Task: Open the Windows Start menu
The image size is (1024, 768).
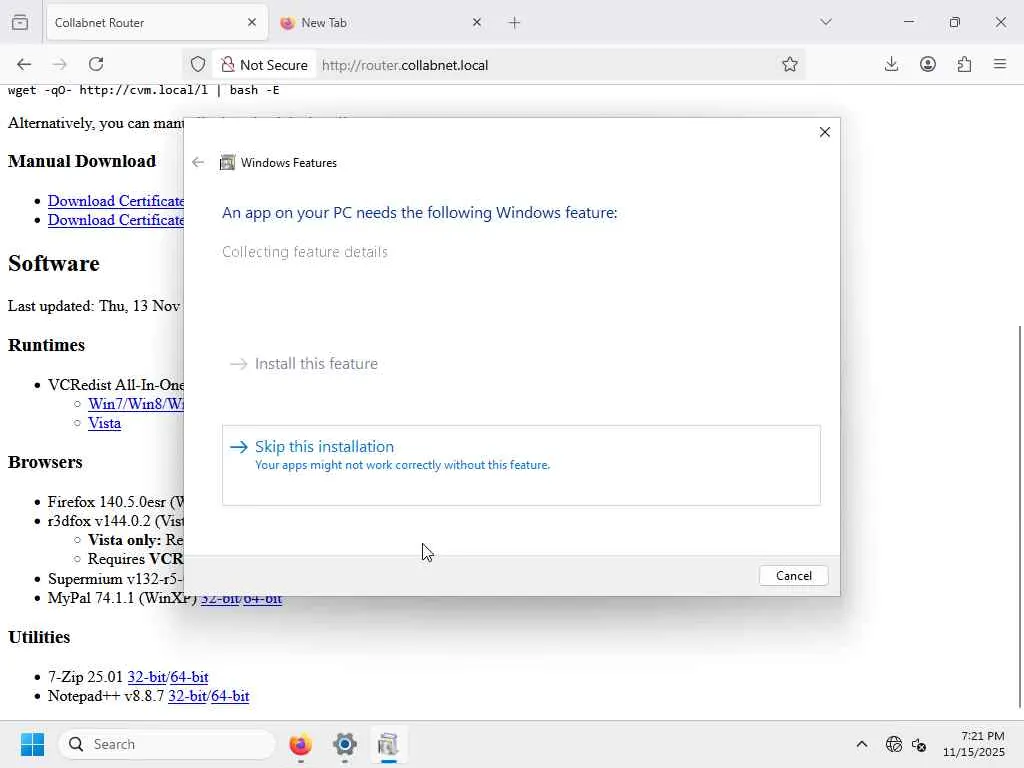Action: 32,744
